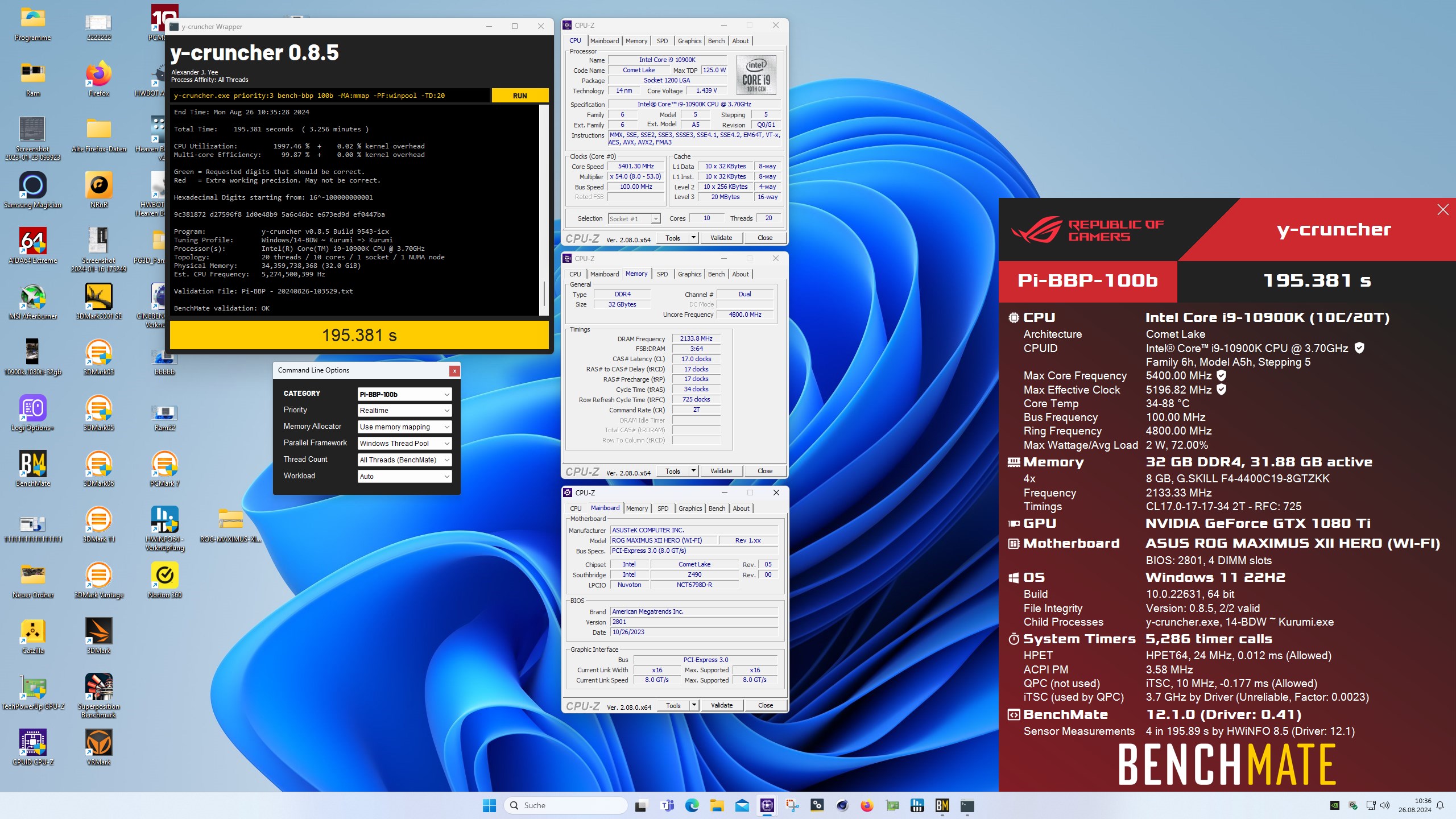Screen dimensions: 1456x819
Task: Open the TechPowerUp GPU-Z desktop icon
Action: [x=33, y=692]
